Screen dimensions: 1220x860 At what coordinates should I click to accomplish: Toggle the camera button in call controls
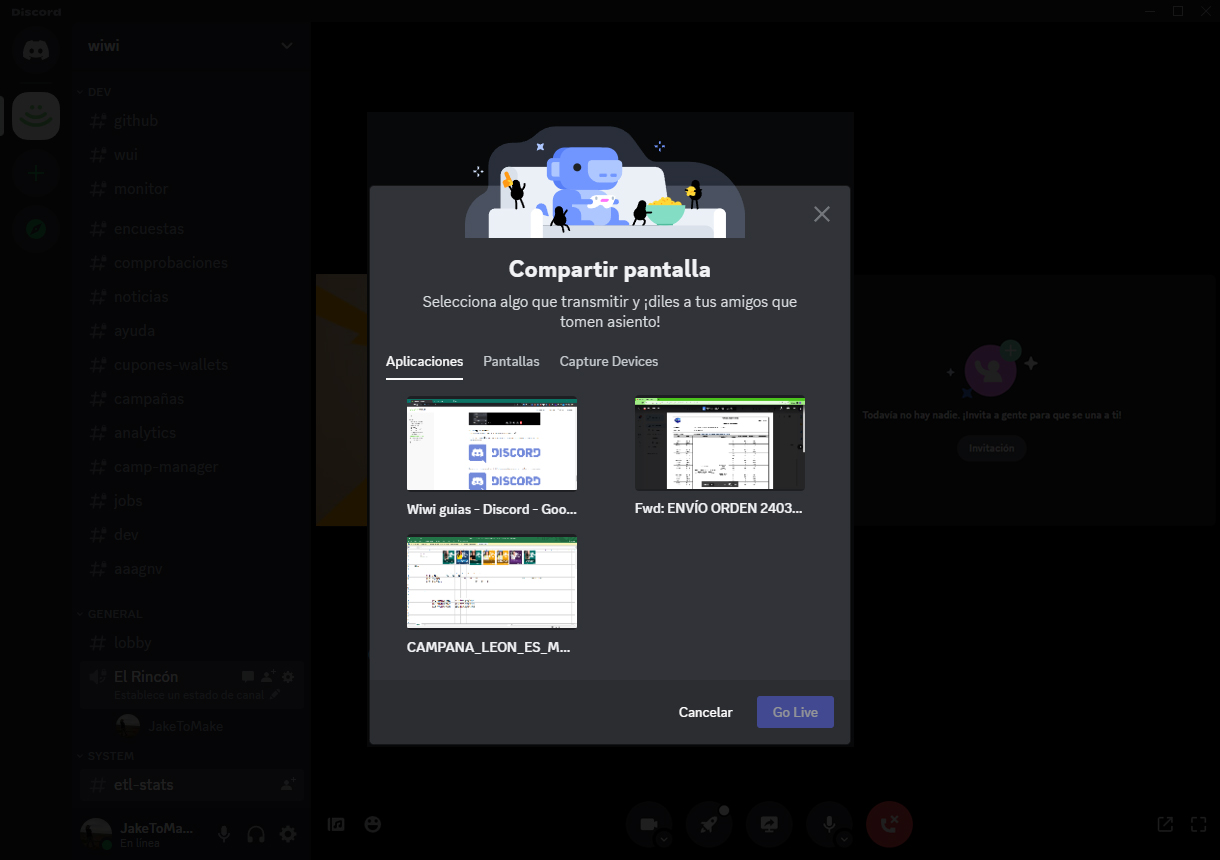click(x=647, y=824)
